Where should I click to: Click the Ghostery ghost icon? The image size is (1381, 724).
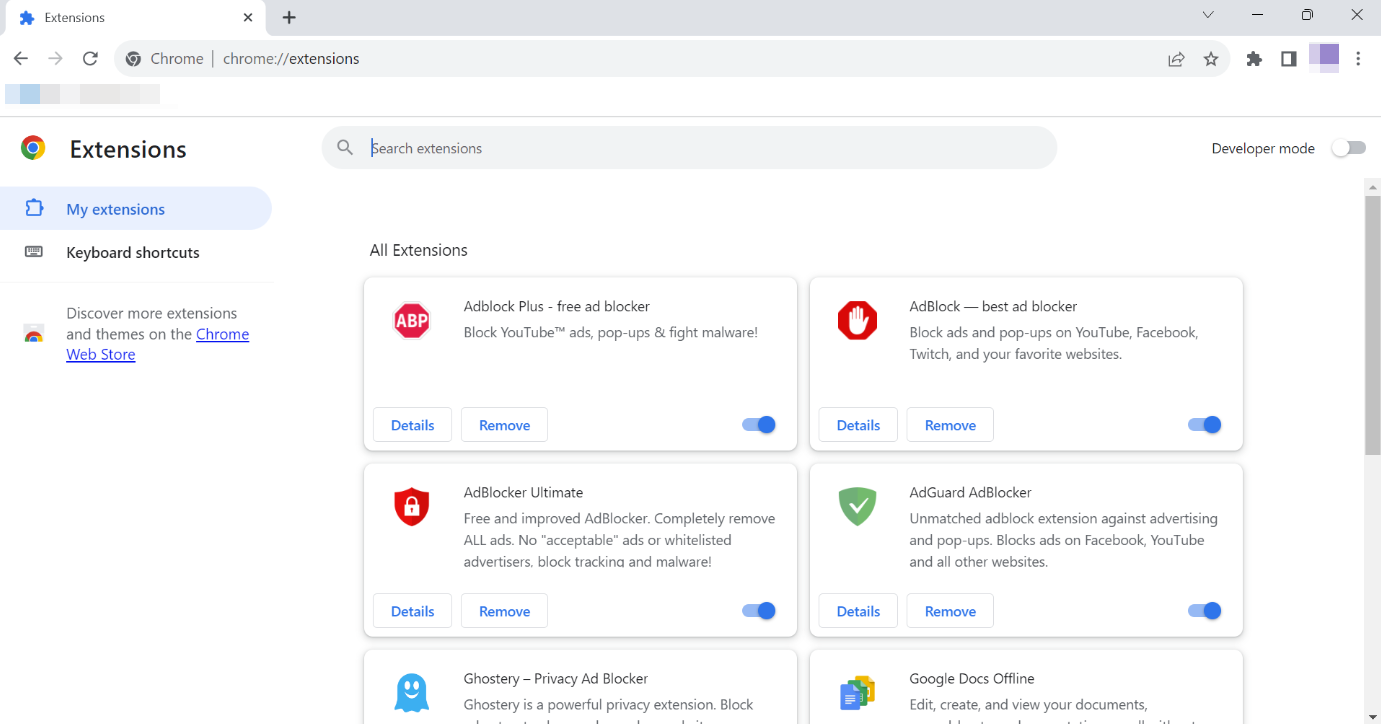pyautogui.click(x=412, y=692)
